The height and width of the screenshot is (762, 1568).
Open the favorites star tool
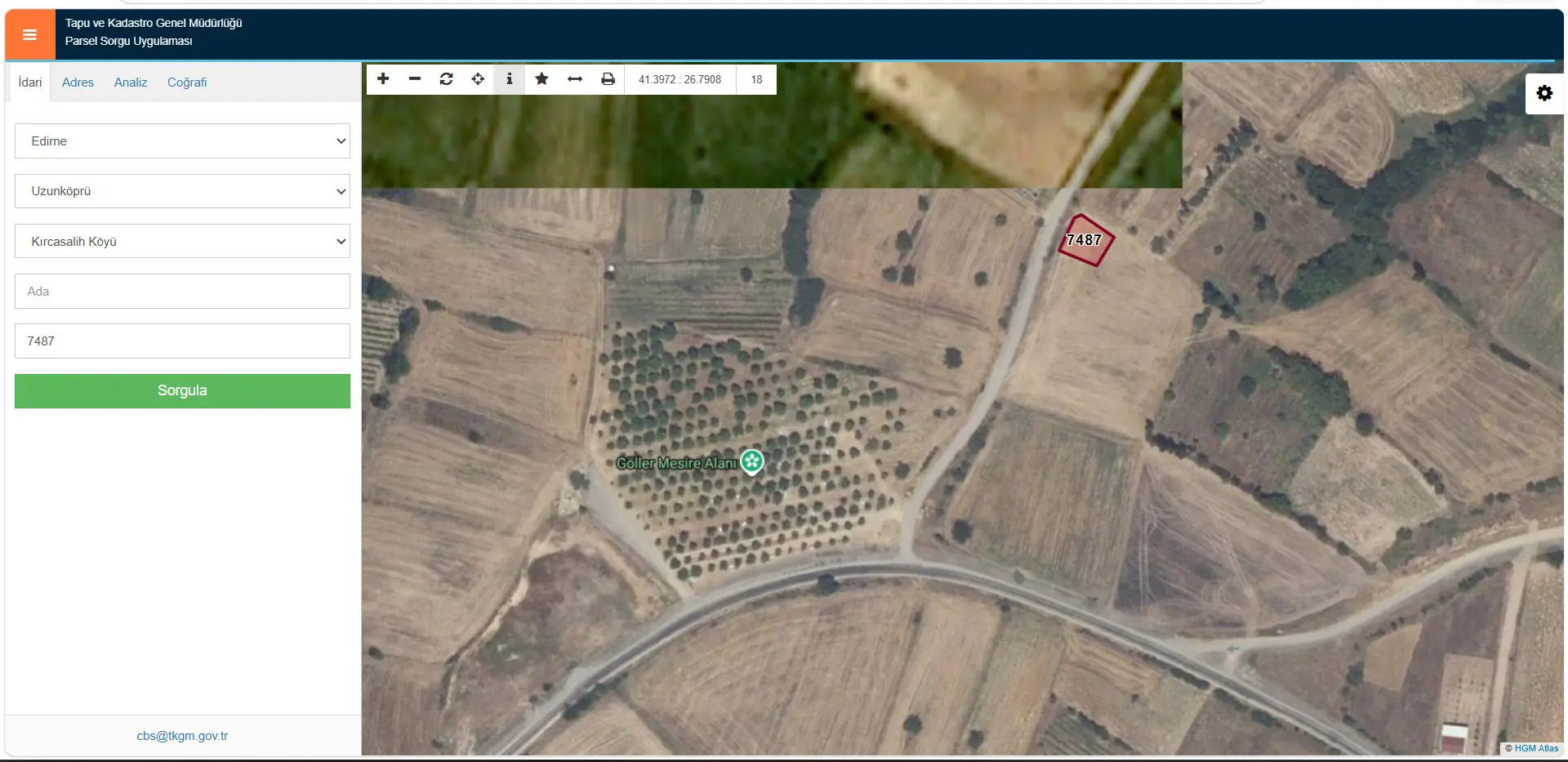pos(541,78)
